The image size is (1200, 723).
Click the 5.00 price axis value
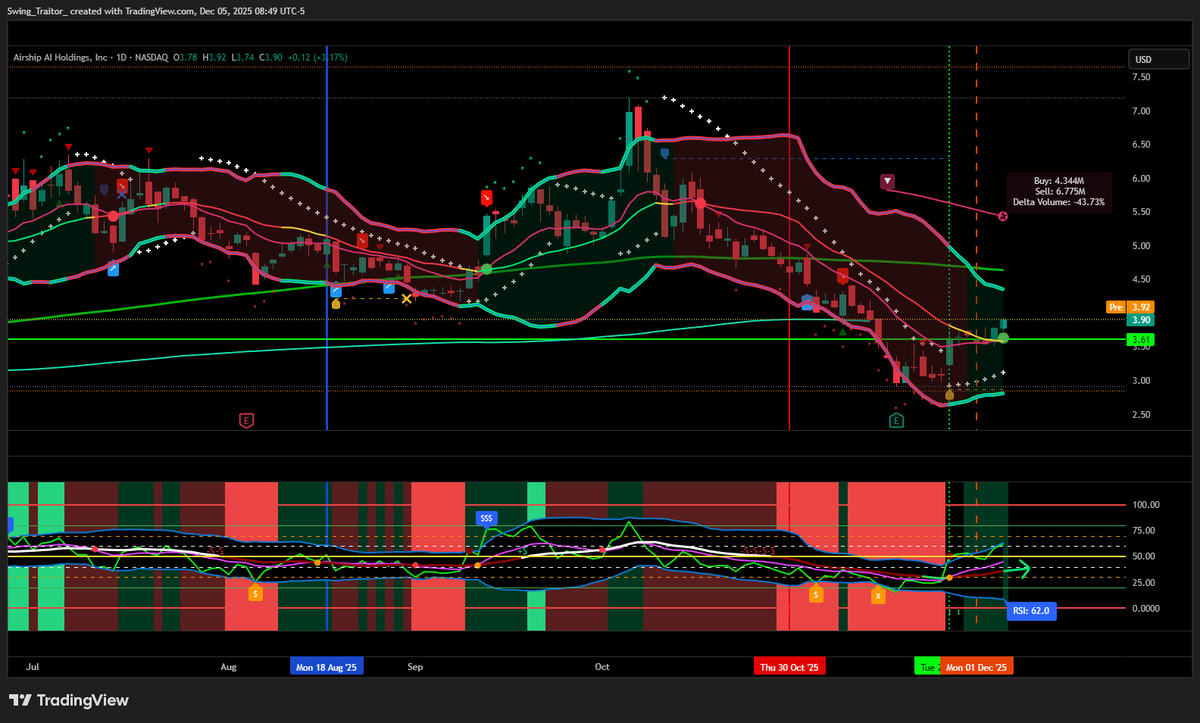[x=1143, y=246]
